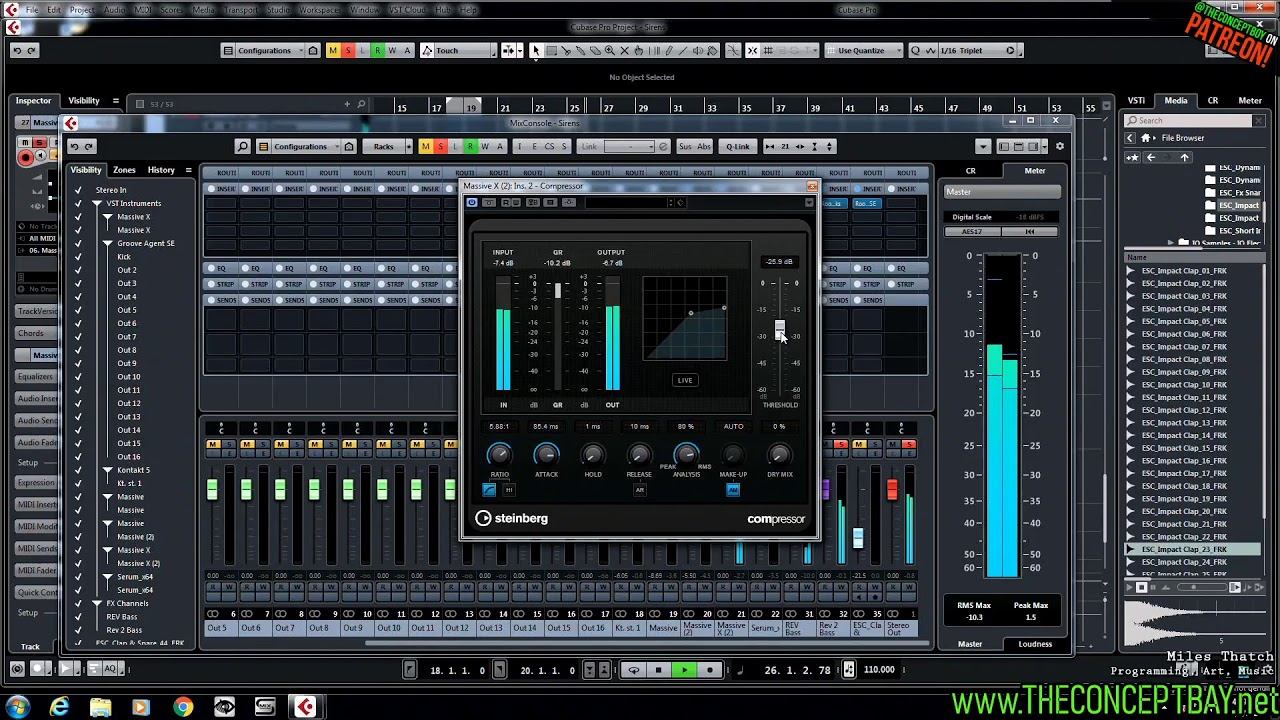Switch to the VSTi tab
The image size is (1280, 720).
(x=1136, y=100)
